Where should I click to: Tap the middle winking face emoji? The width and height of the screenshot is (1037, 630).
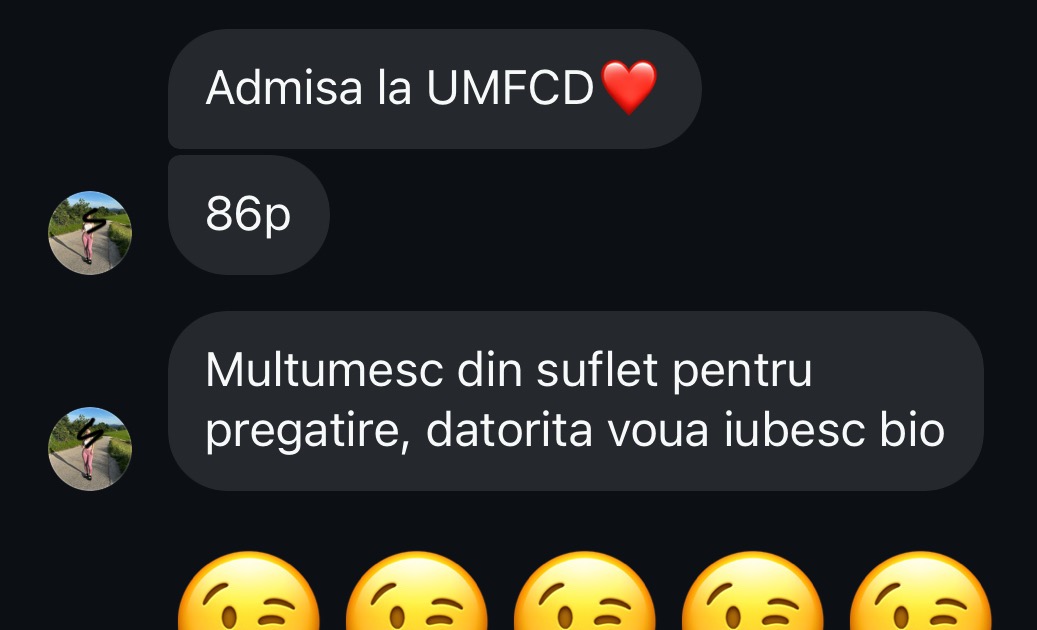click(585, 590)
